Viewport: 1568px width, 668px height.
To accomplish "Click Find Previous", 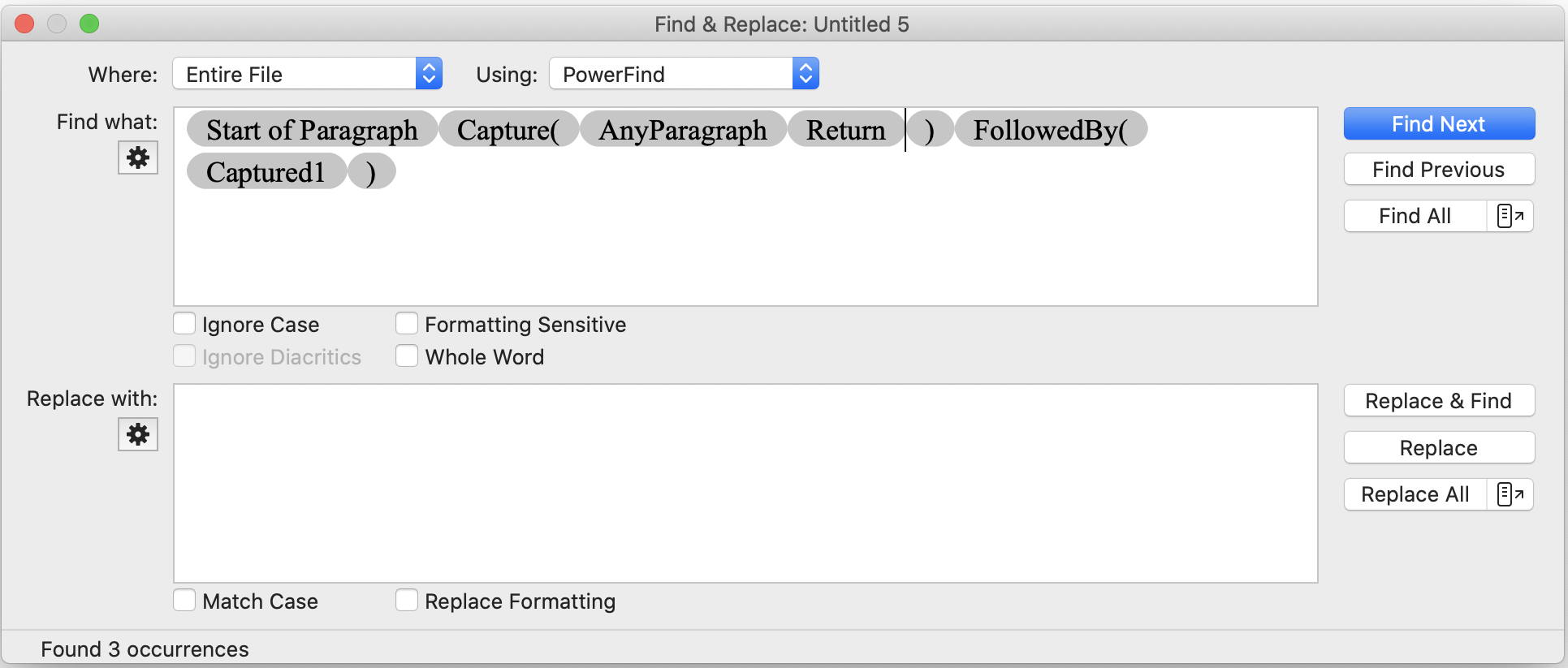I will pyautogui.click(x=1438, y=169).
